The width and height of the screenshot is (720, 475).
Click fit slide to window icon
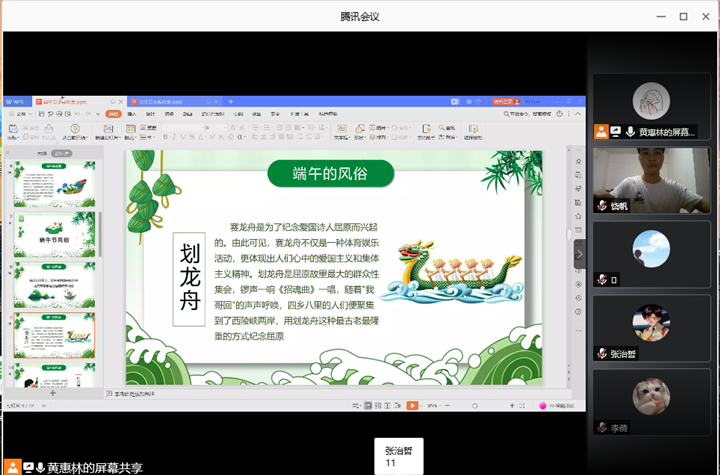point(522,406)
